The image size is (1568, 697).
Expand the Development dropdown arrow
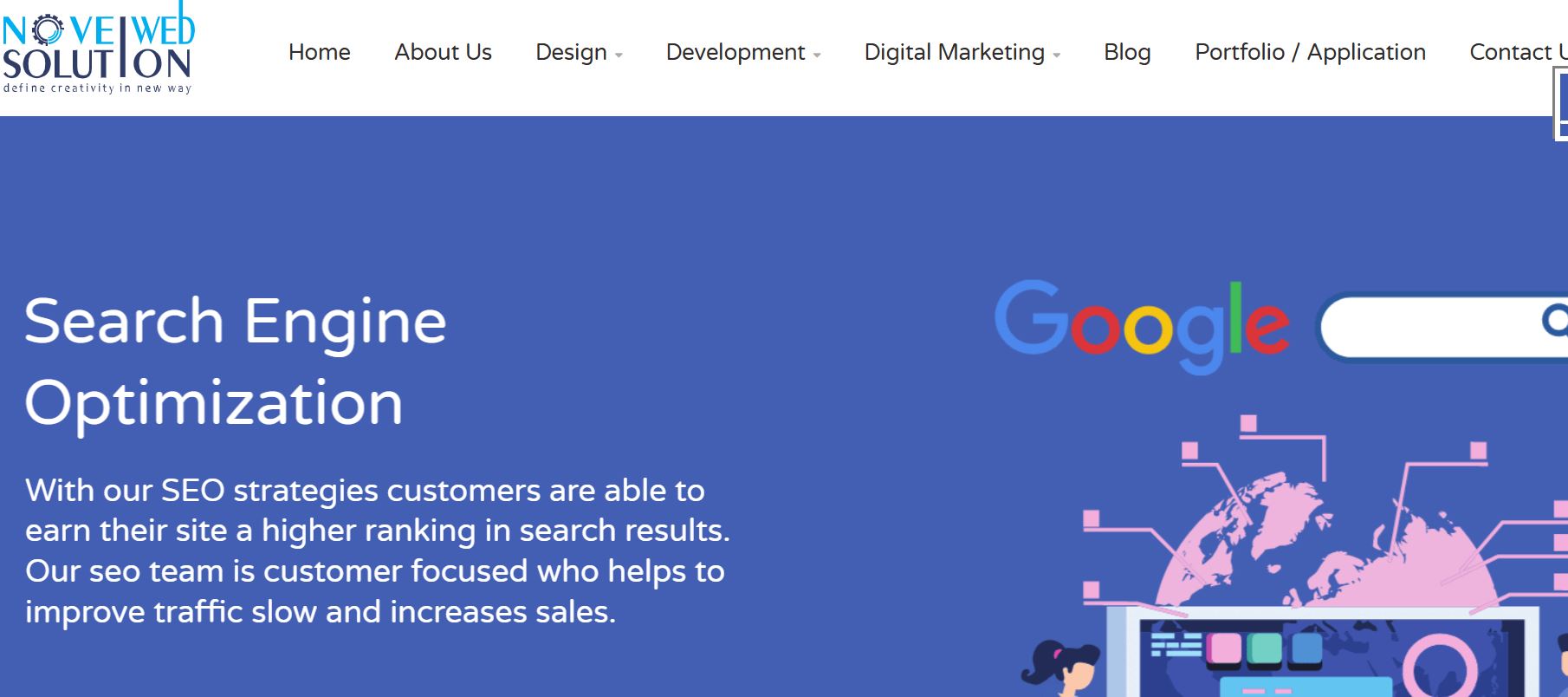pyautogui.click(x=817, y=55)
